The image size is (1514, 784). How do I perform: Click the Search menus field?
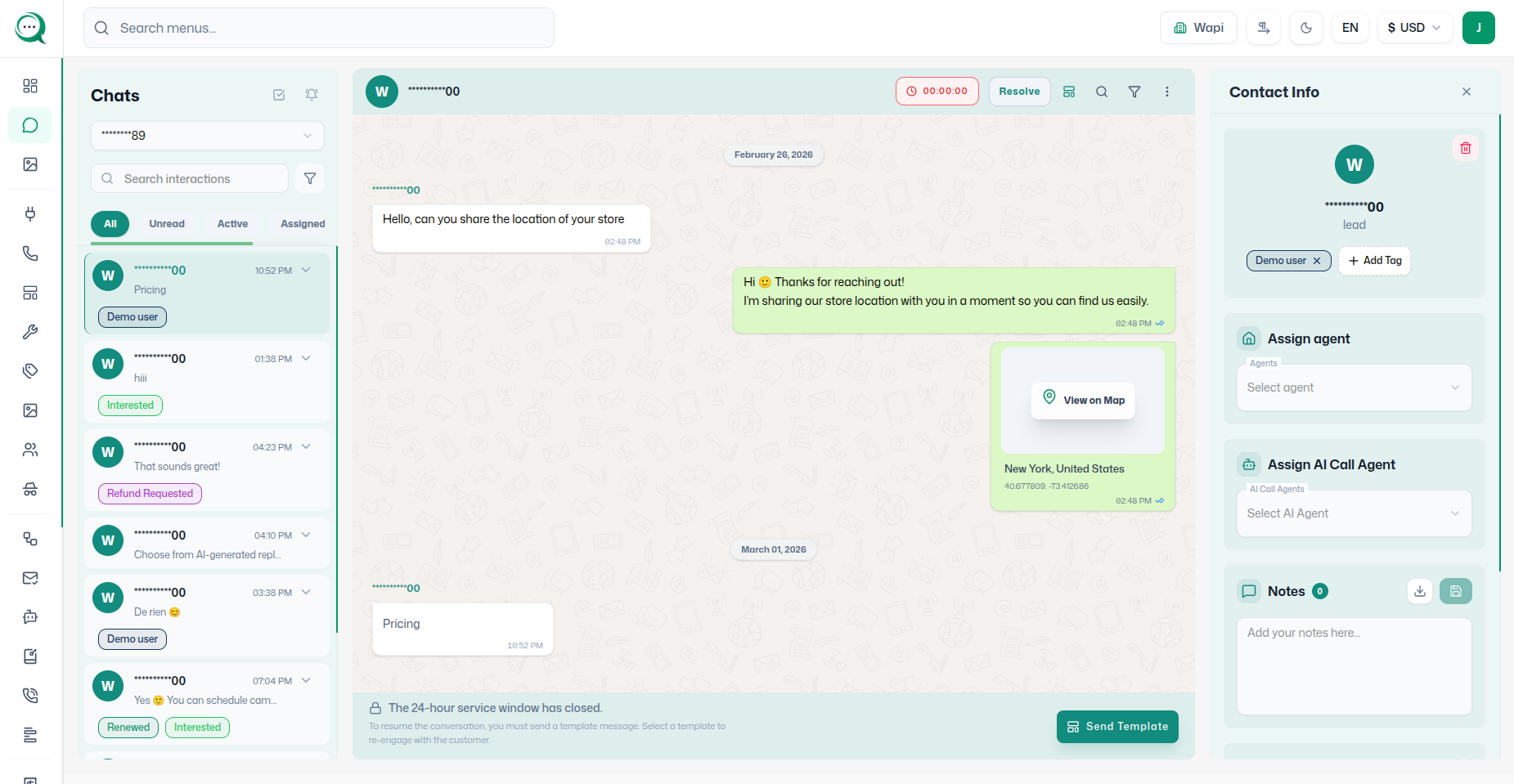319,28
